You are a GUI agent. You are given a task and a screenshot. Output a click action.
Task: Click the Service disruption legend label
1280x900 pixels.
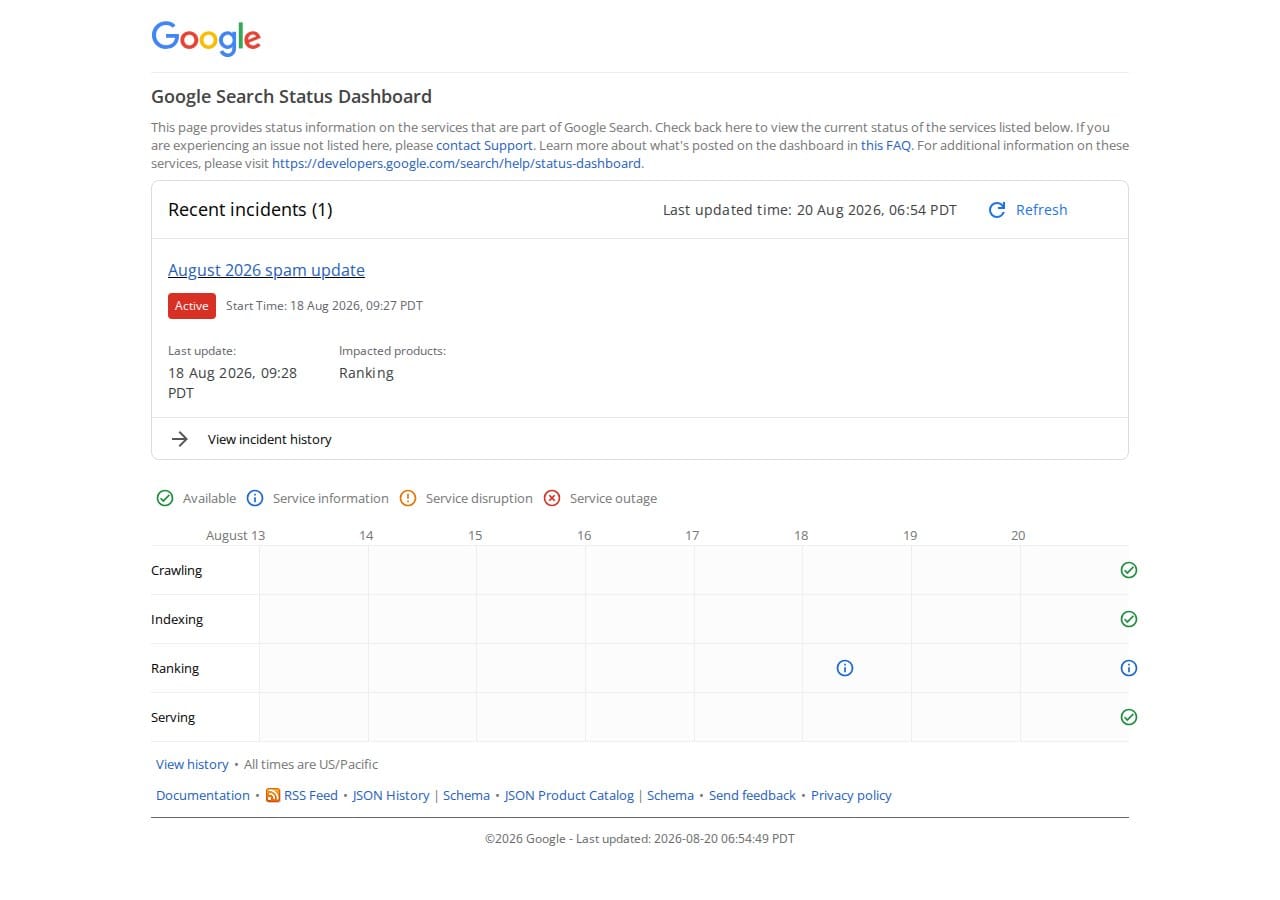(x=479, y=498)
